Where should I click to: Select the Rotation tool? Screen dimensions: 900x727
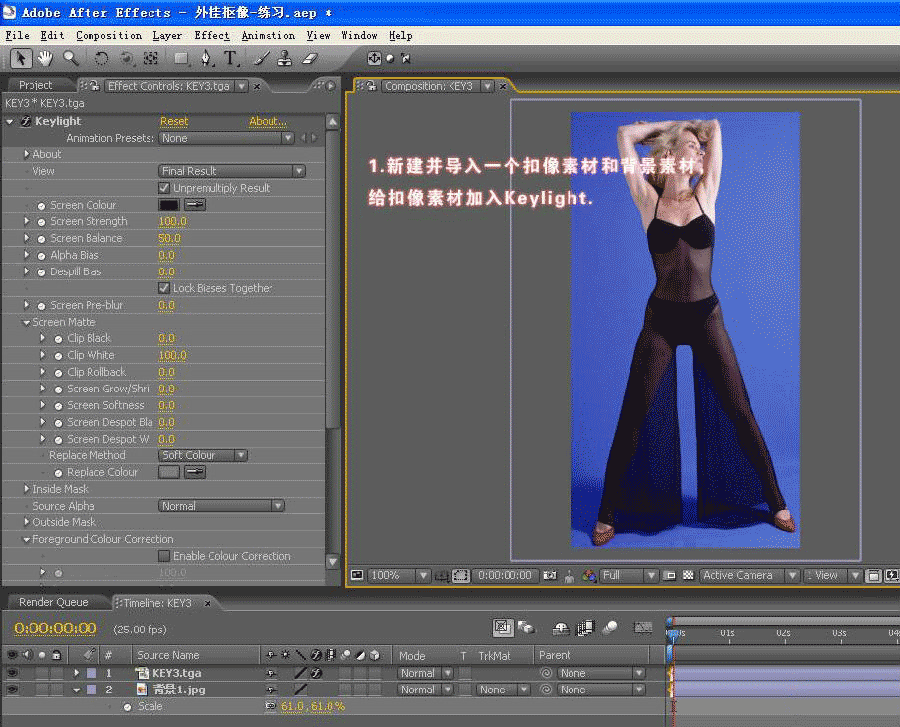[x=101, y=59]
